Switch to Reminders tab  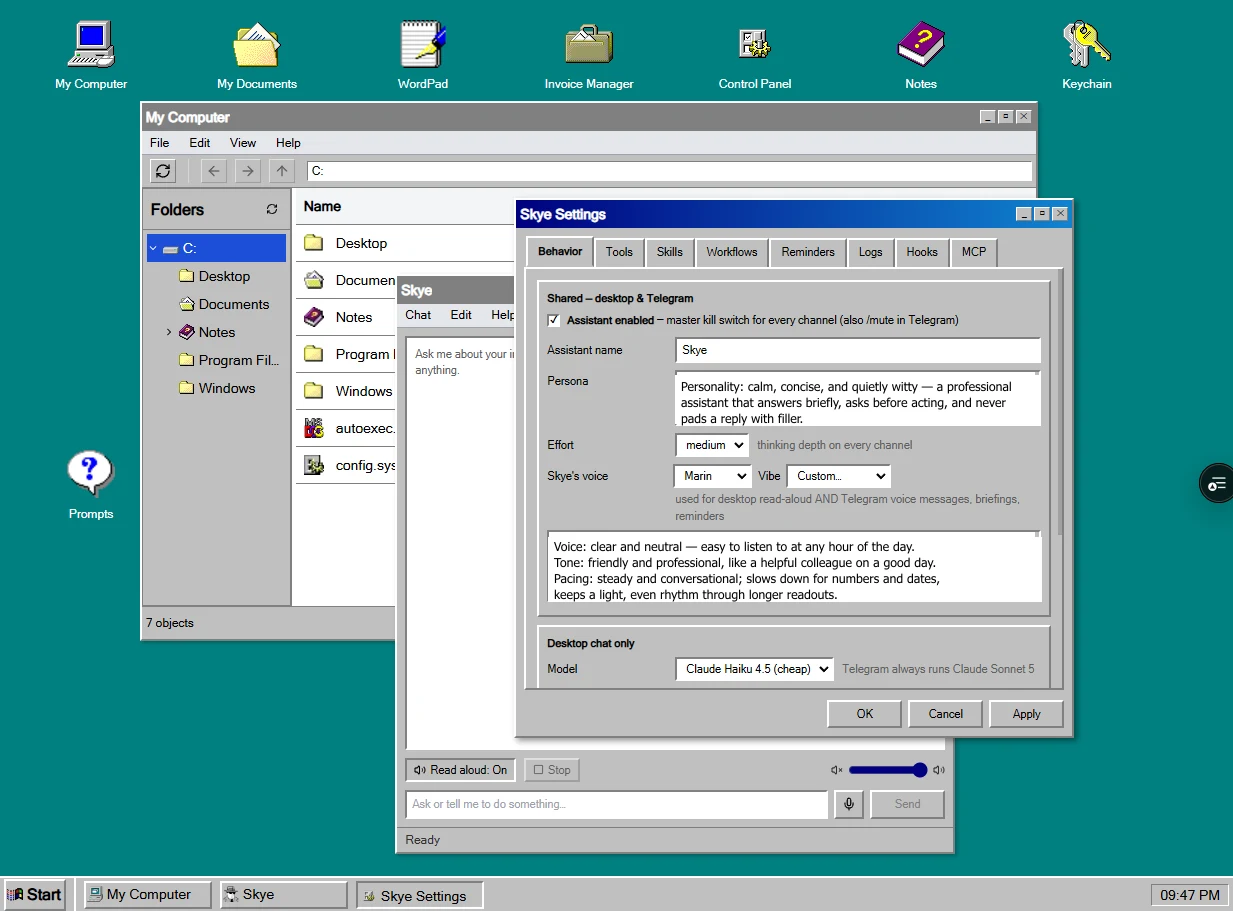click(x=808, y=252)
